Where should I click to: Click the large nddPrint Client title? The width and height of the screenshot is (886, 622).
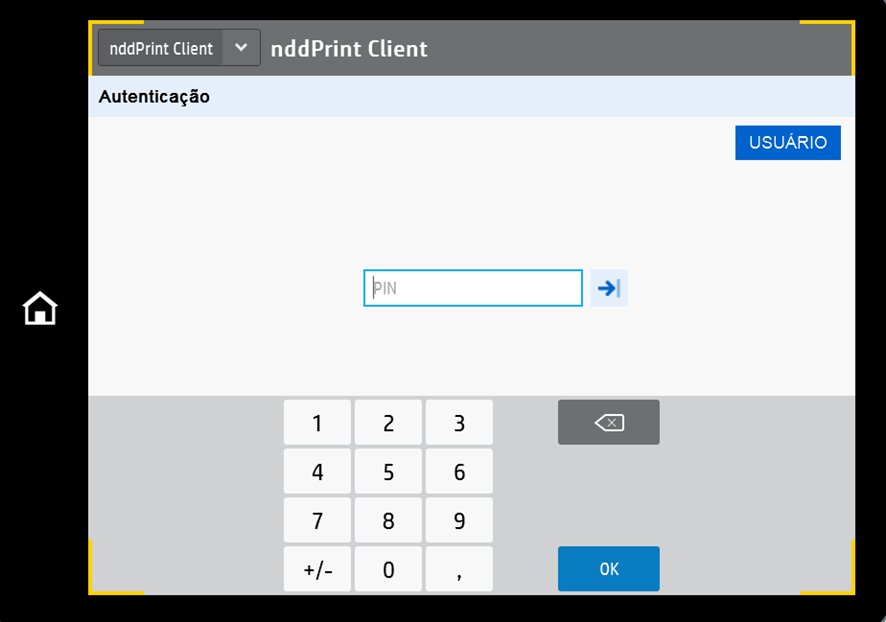click(x=349, y=49)
